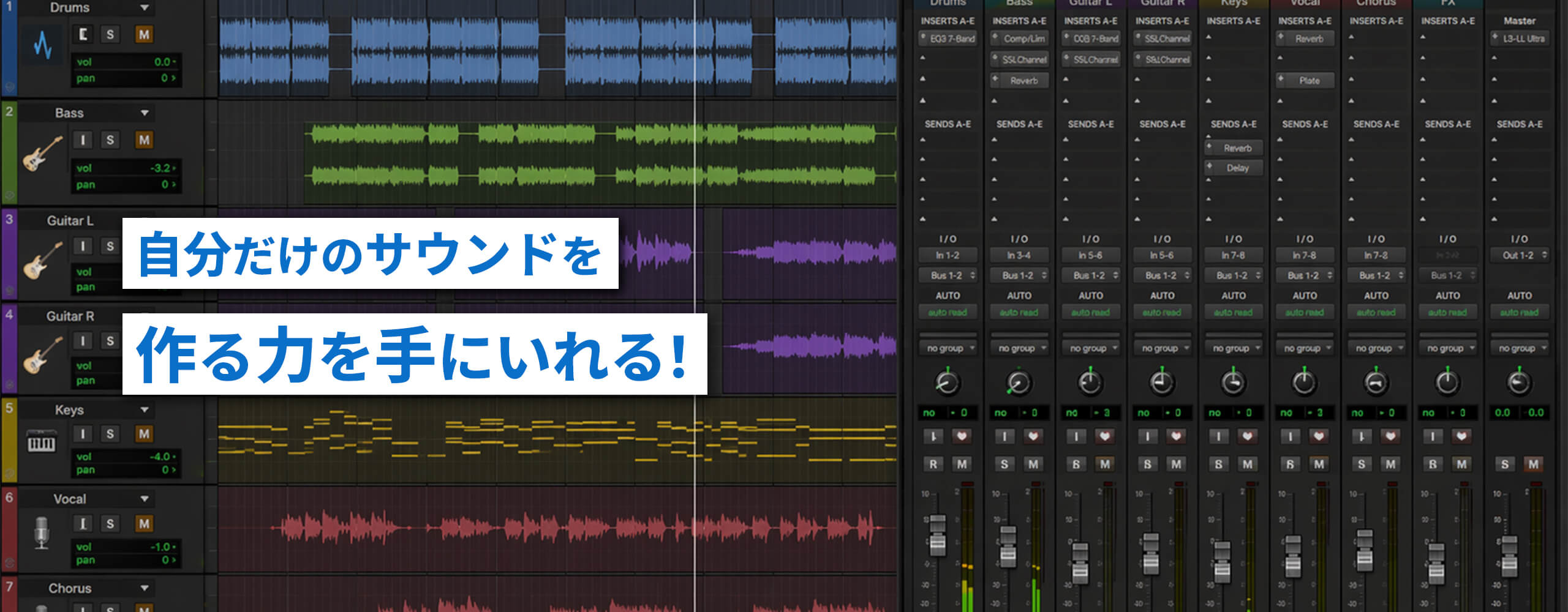Screen dimensions: 1568x612
Task: Click SENDS A-E header on Master channel
Action: coord(1520,124)
